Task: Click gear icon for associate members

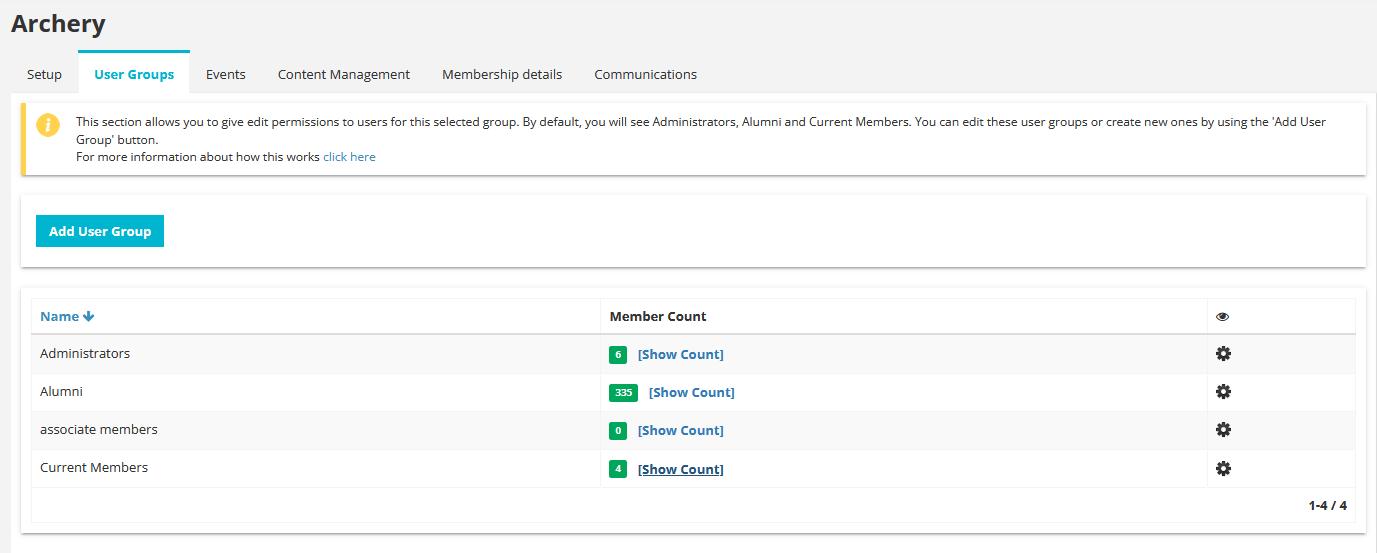Action: tap(1223, 430)
